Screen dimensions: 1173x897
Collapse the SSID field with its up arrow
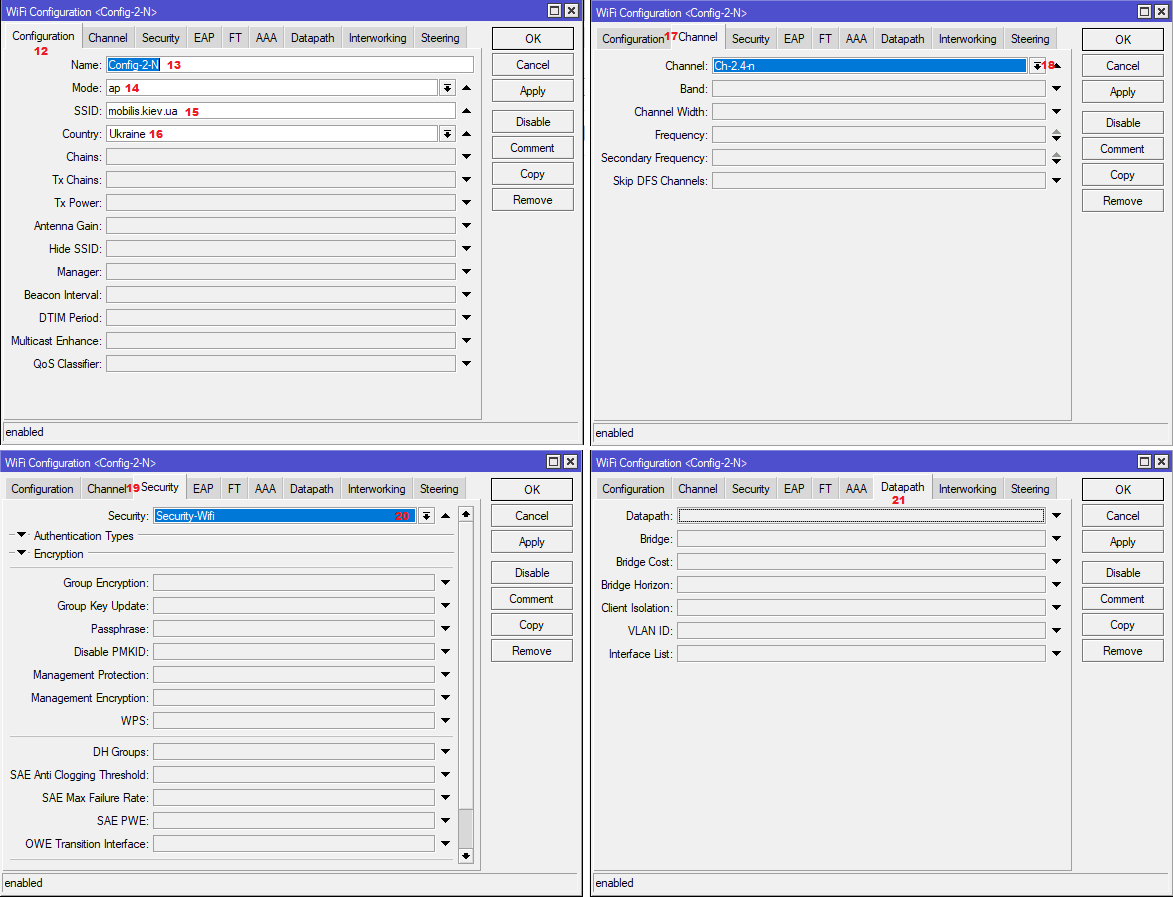tap(466, 111)
